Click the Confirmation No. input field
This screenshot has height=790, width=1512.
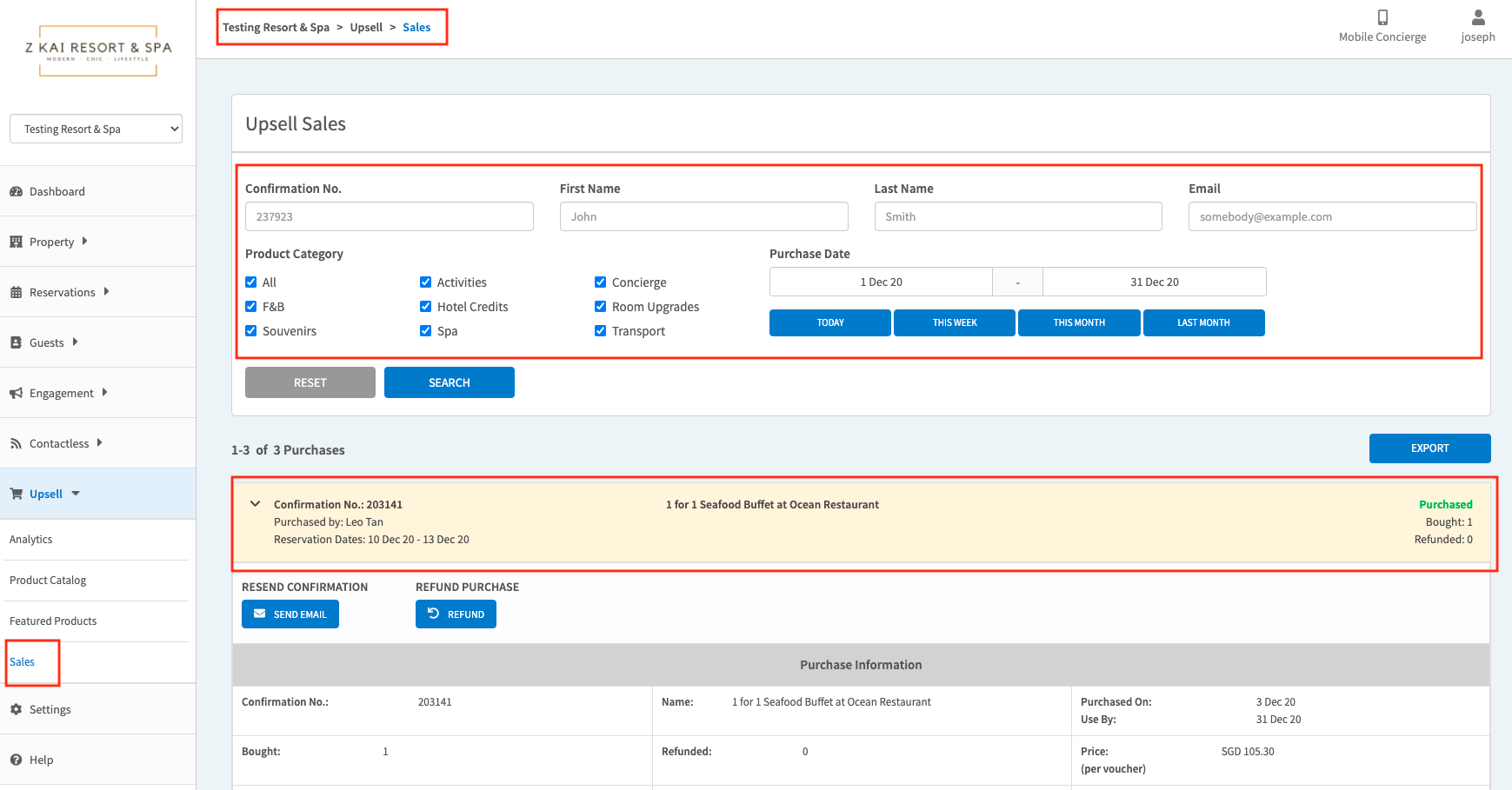(x=389, y=216)
